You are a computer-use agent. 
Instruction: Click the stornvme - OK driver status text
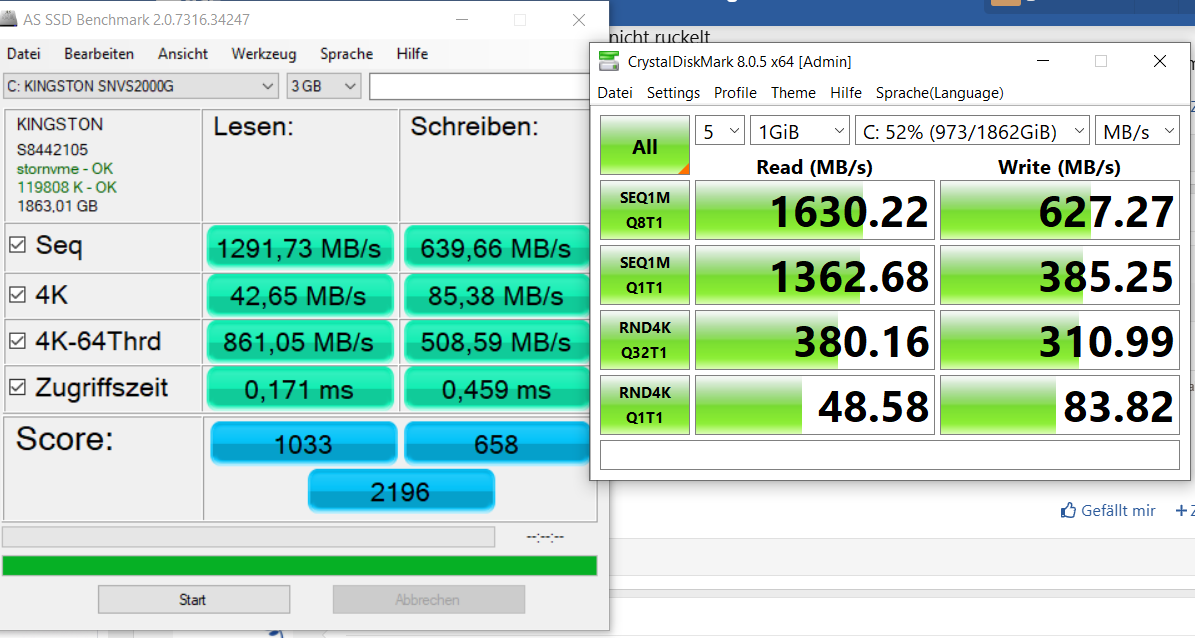tap(65, 168)
